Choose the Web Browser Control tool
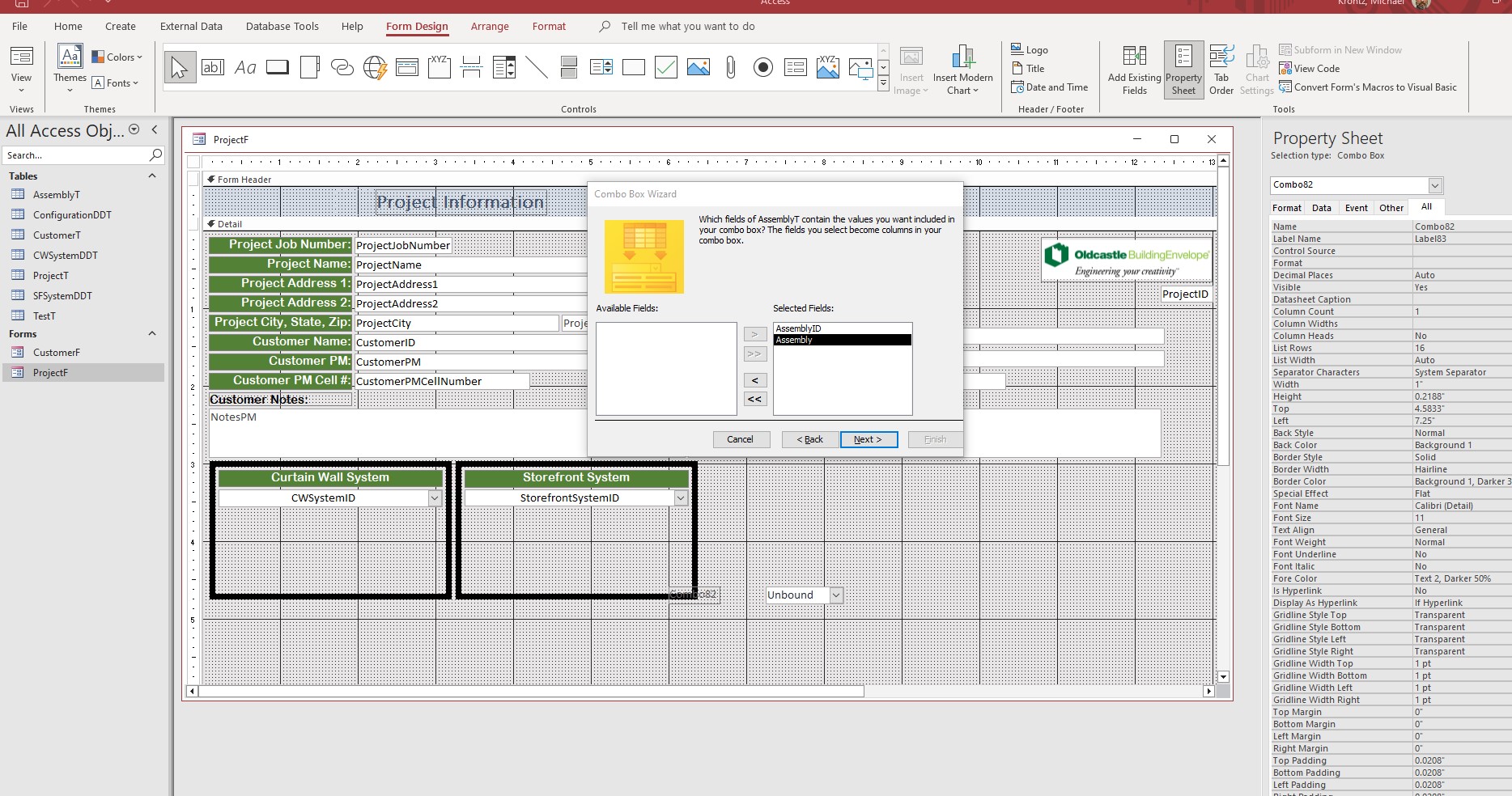 click(375, 68)
